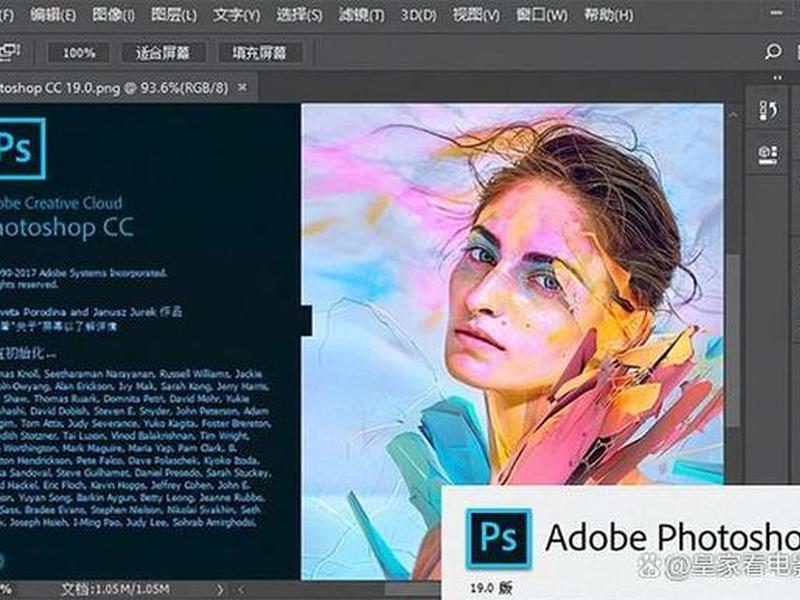This screenshot has height=600, width=800.
Task: Open the 滤镜(T) menu
Action: click(x=361, y=15)
